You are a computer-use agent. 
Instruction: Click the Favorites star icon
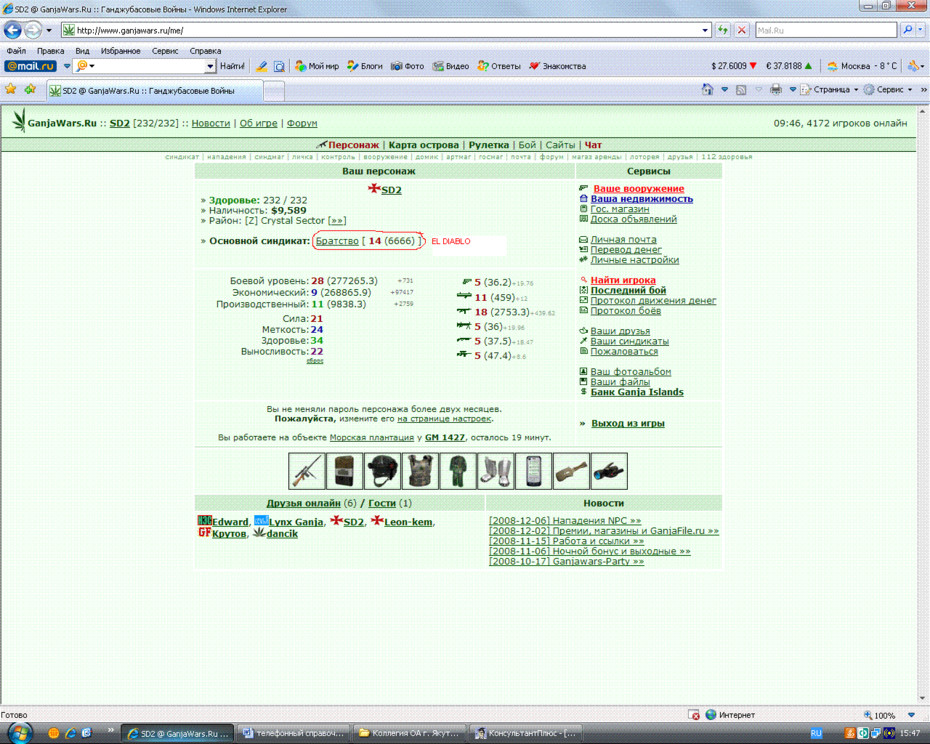tap(11, 90)
